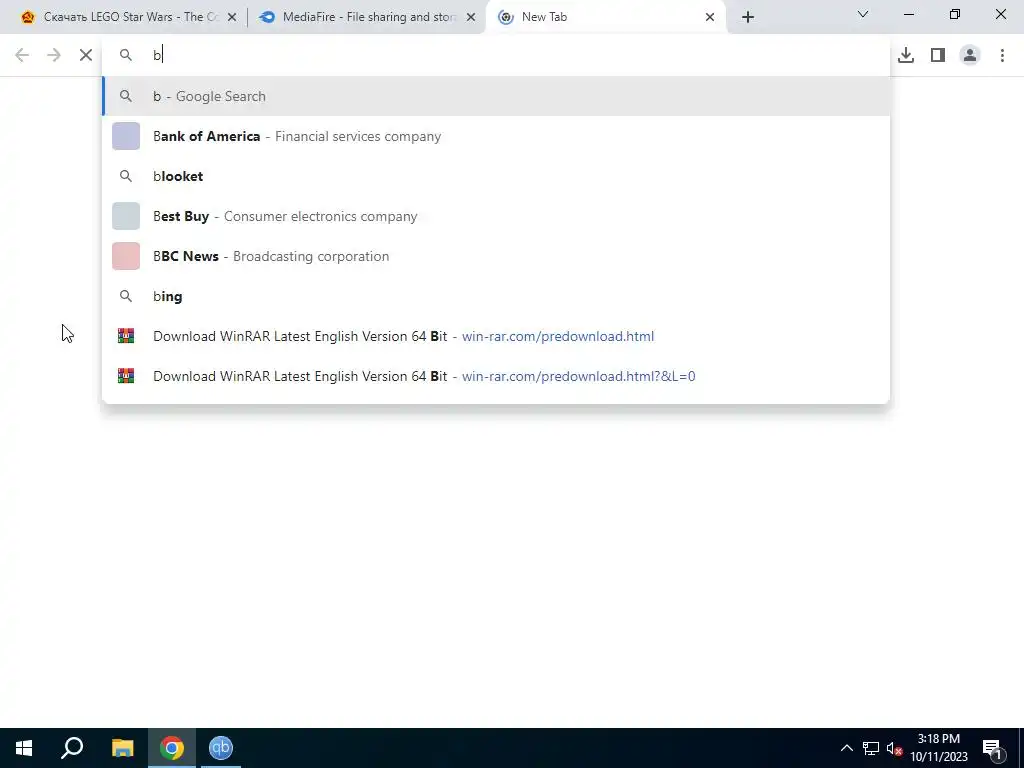Select the New Tab tab

pos(605,17)
